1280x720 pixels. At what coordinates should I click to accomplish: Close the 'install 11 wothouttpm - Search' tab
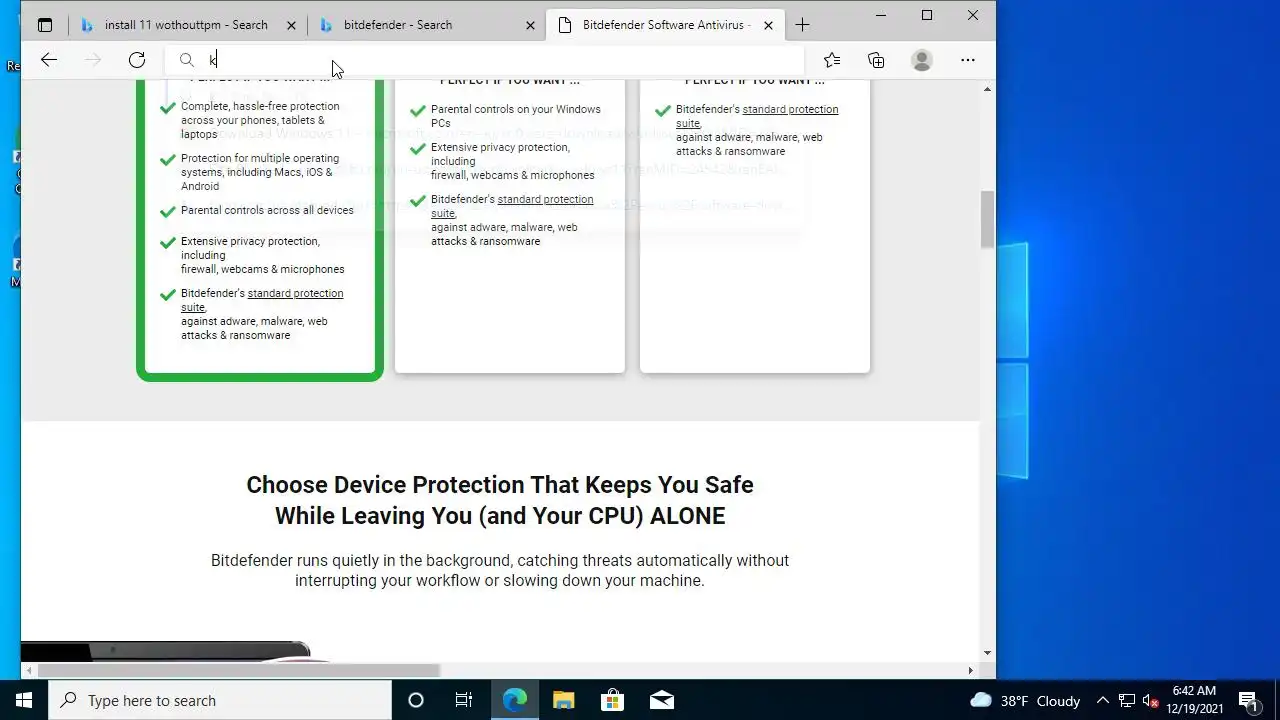coord(291,25)
